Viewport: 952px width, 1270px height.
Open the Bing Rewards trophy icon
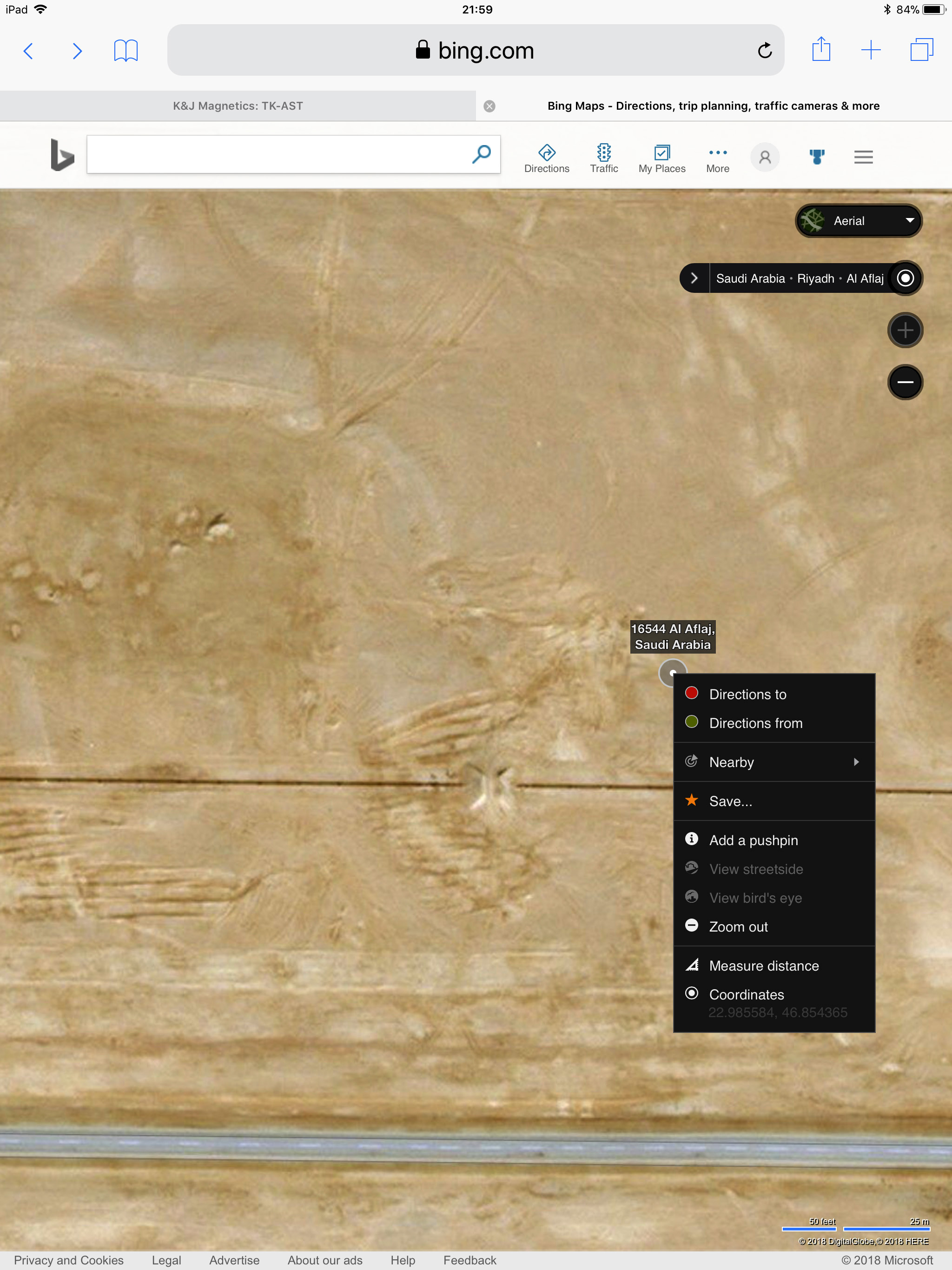[816, 157]
